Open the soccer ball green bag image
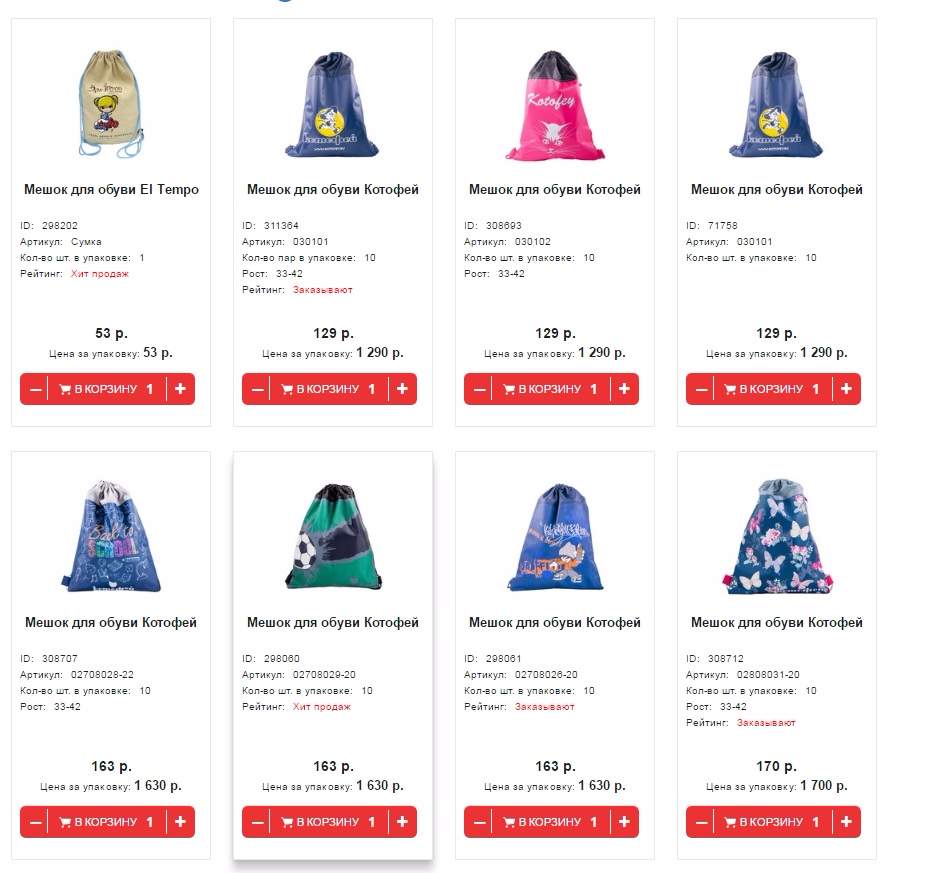 [333, 537]
